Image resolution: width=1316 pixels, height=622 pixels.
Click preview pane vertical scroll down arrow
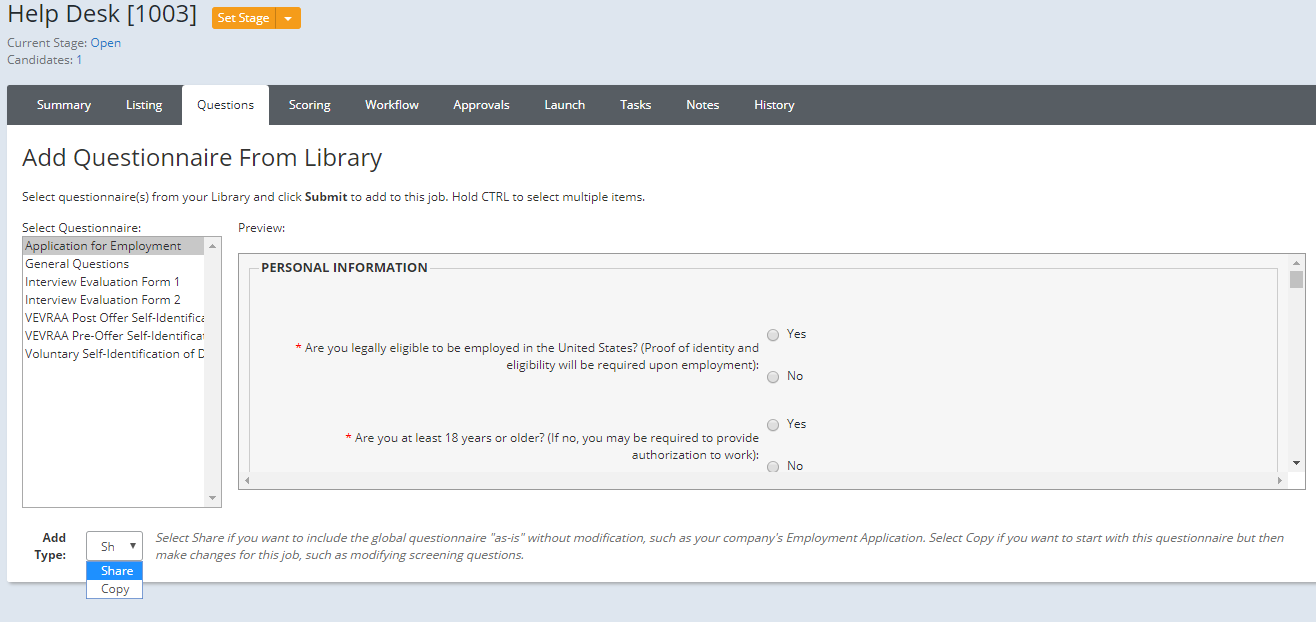click(x=1297, y=463)
